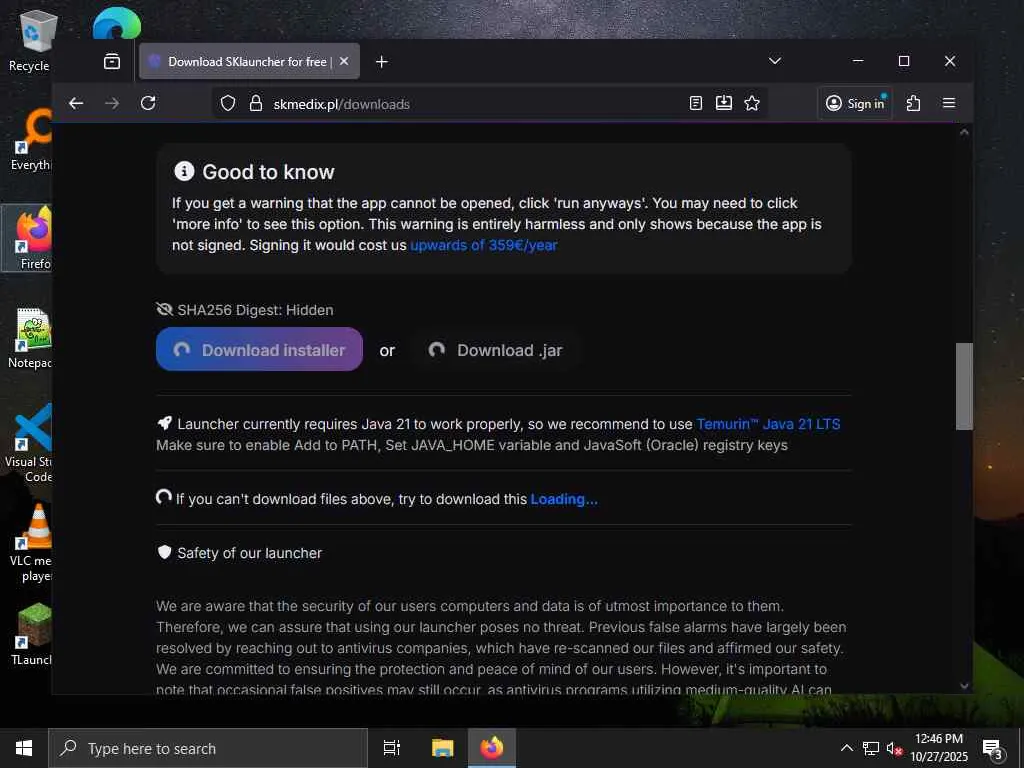Reload the current page
This screenshot has width=1024, height=768.
click(x=148, y=103)
